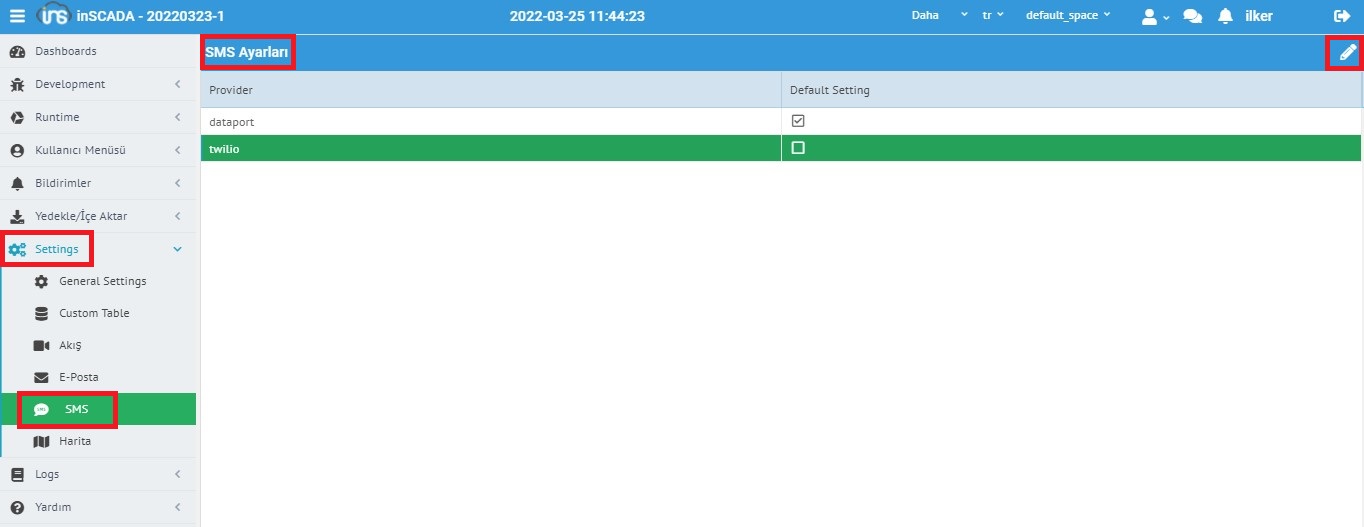Open Akış submenu item
The image size is (1364, 527).
click(x=98, y=345)
